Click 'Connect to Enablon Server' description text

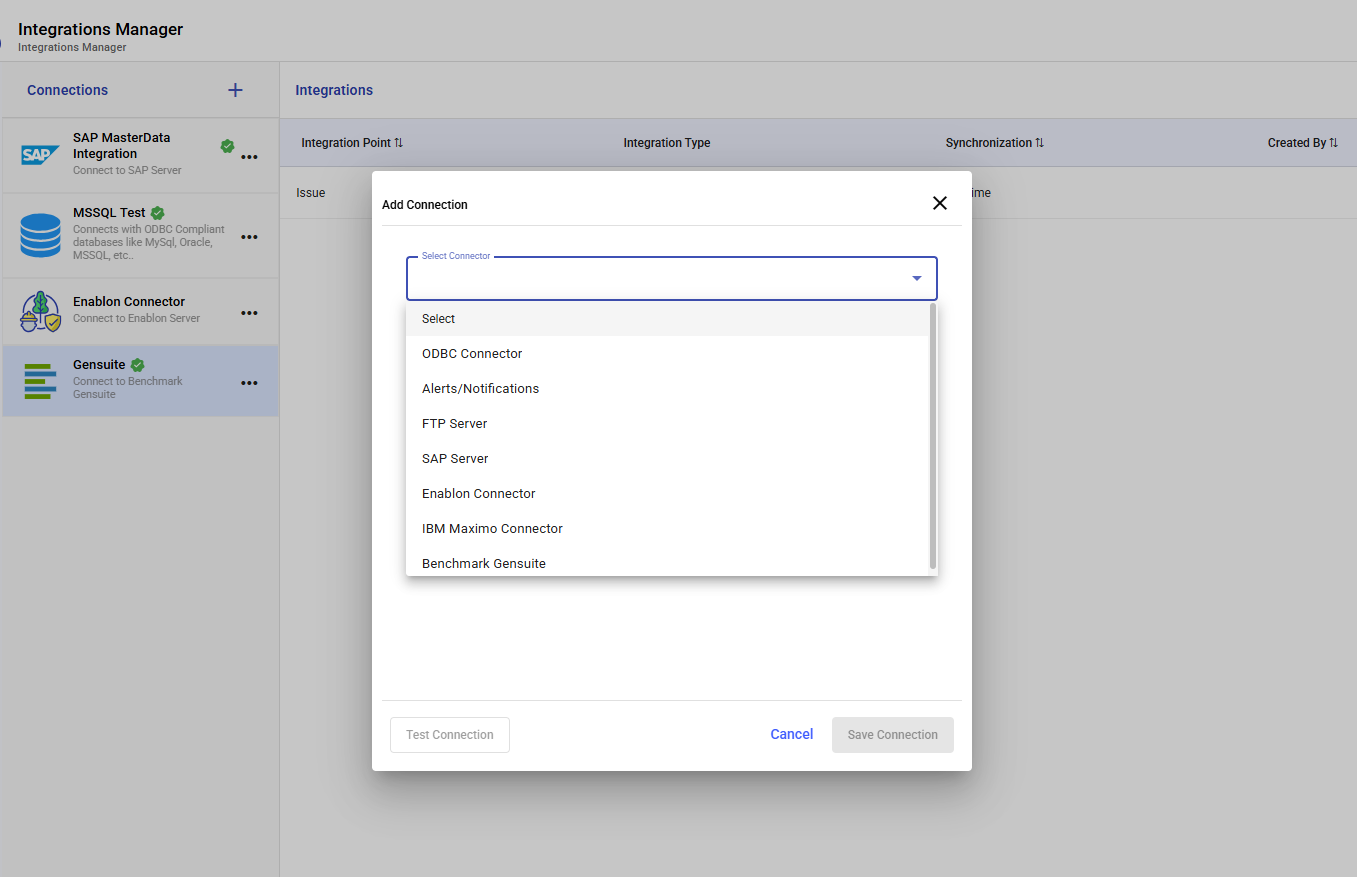(x=137, y=318)
